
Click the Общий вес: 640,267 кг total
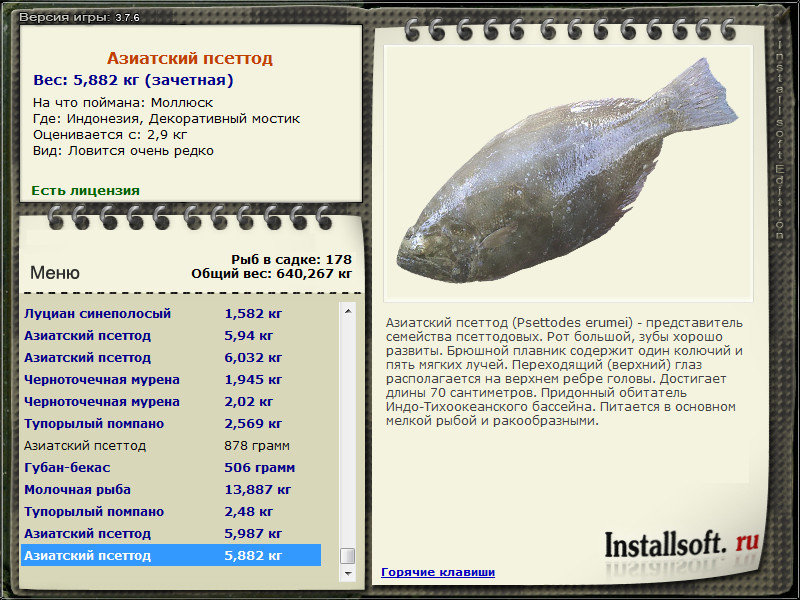click(x=271, y=274)
